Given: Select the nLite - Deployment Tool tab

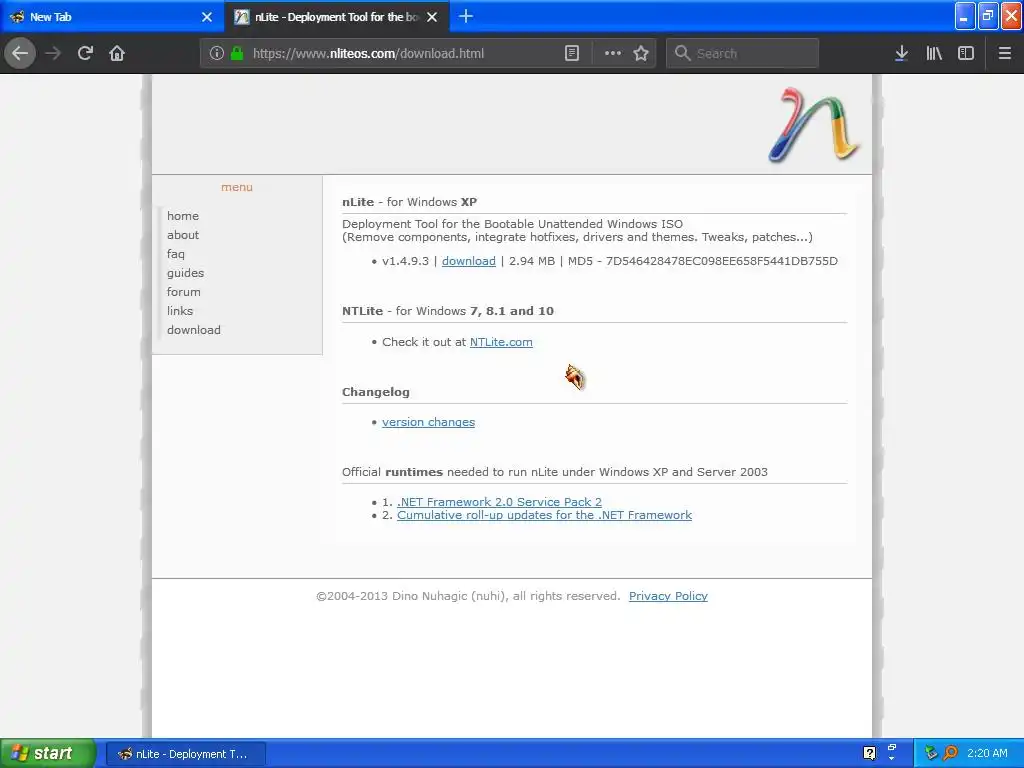Looking at the screenshot, I should click(x=336, y=17).
